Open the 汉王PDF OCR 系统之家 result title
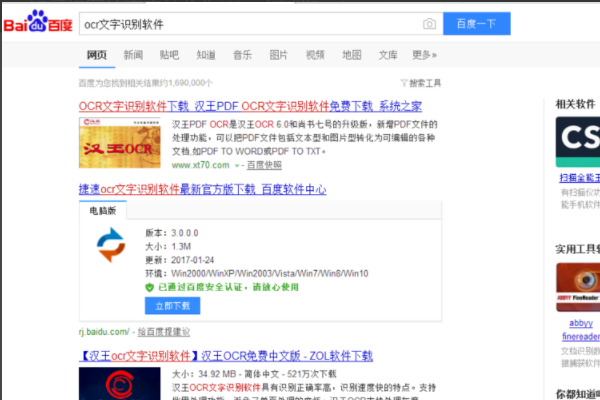Screen dimensions: 600x400 (x=250, y=106)
